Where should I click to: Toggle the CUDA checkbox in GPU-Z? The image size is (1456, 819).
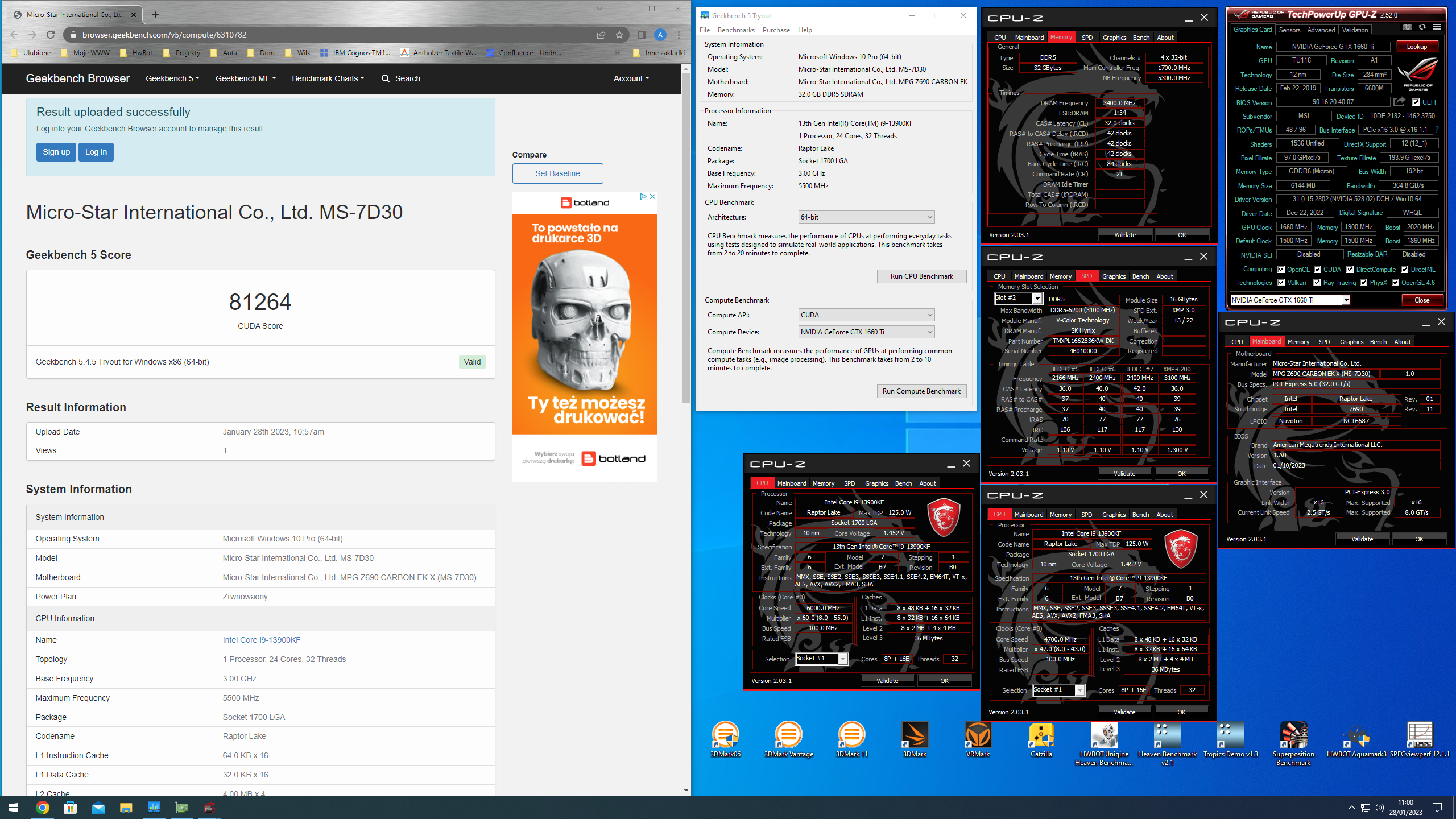click(x=1317, y=270)
